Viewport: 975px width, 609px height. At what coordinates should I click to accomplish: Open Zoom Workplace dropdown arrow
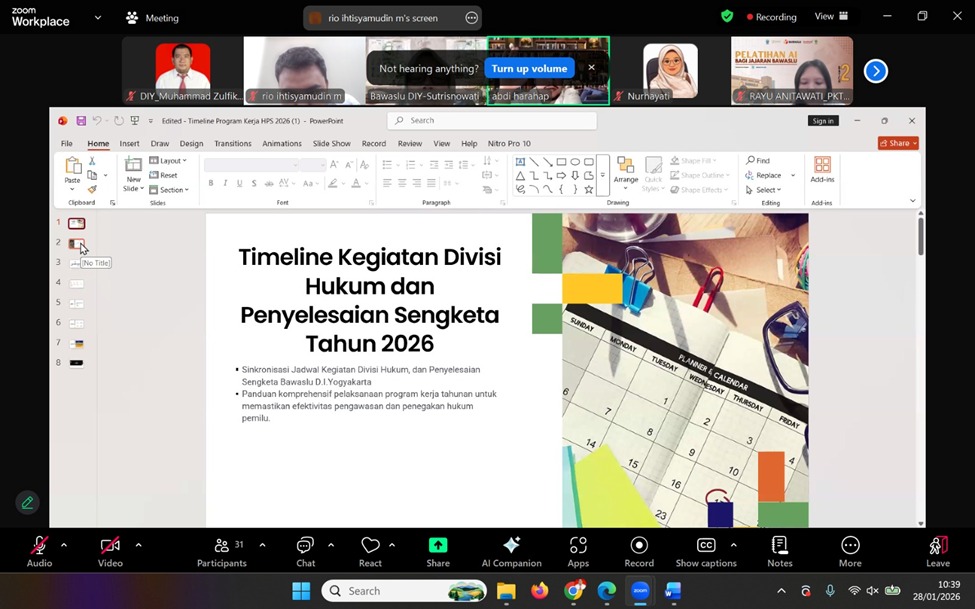98,18
